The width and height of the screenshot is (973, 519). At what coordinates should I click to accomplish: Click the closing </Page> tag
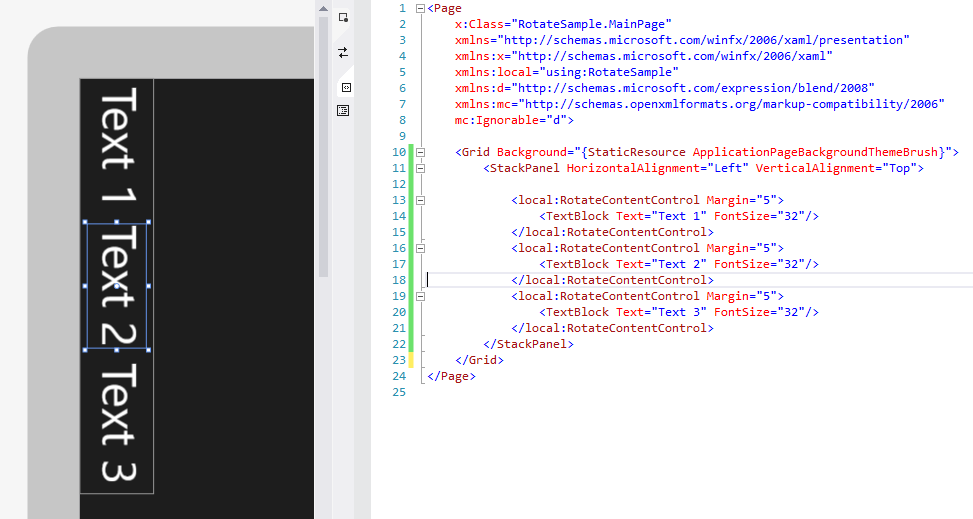[451, 376]
